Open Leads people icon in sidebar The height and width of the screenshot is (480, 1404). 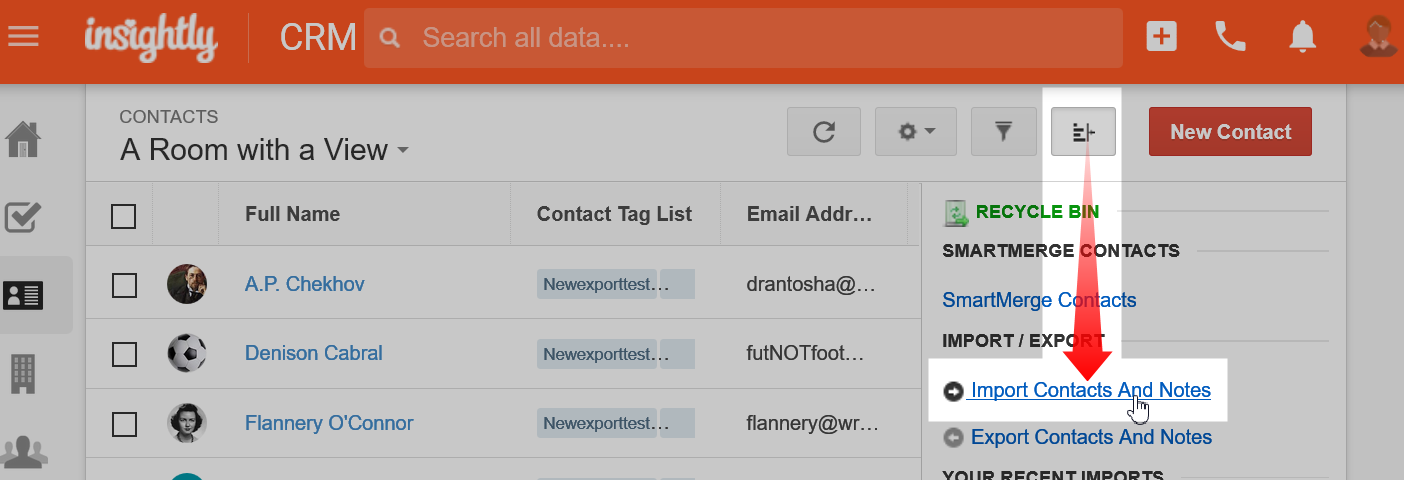[24, 450]
